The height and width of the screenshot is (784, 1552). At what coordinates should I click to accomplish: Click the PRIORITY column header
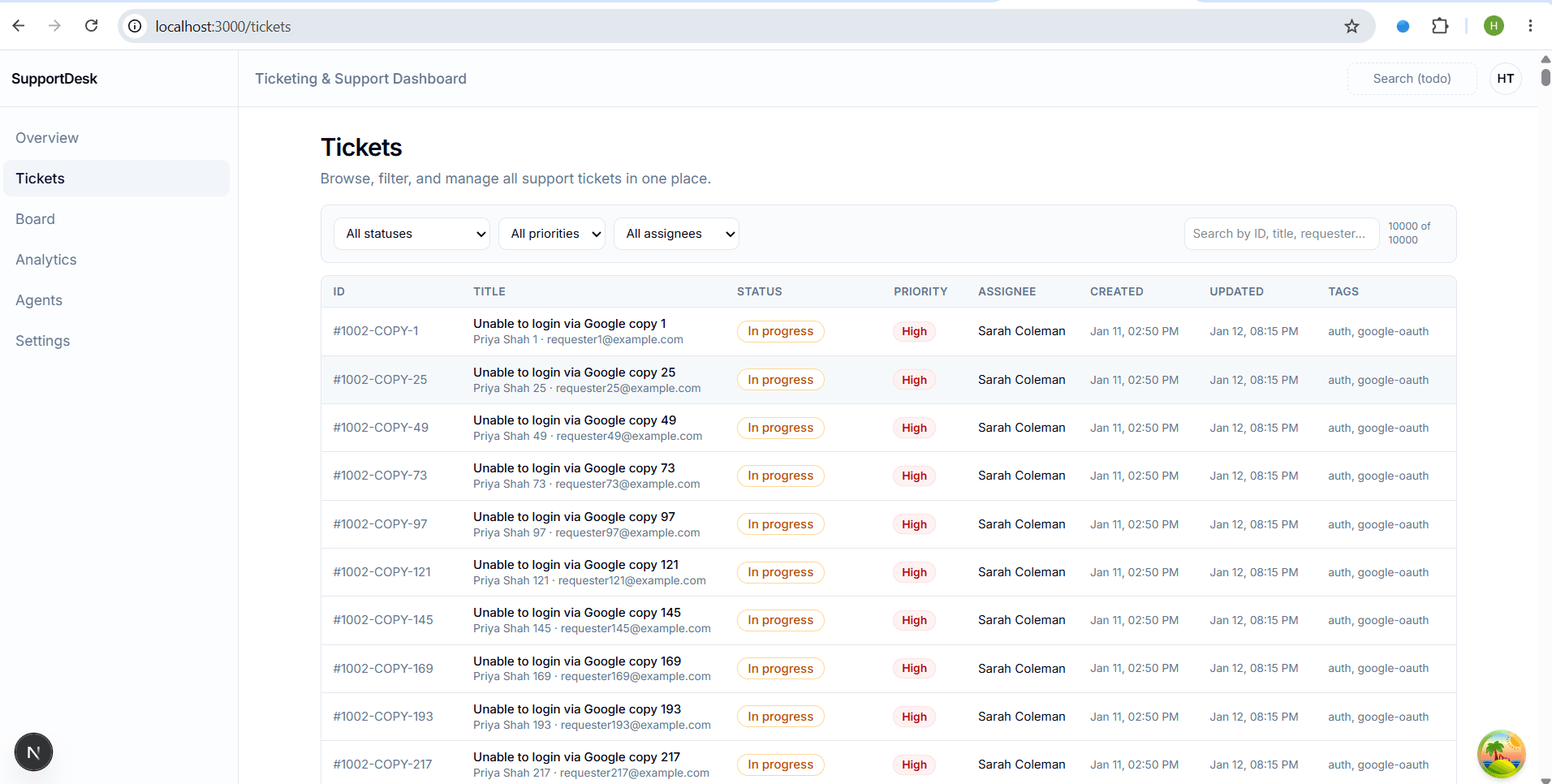point(920,291)
